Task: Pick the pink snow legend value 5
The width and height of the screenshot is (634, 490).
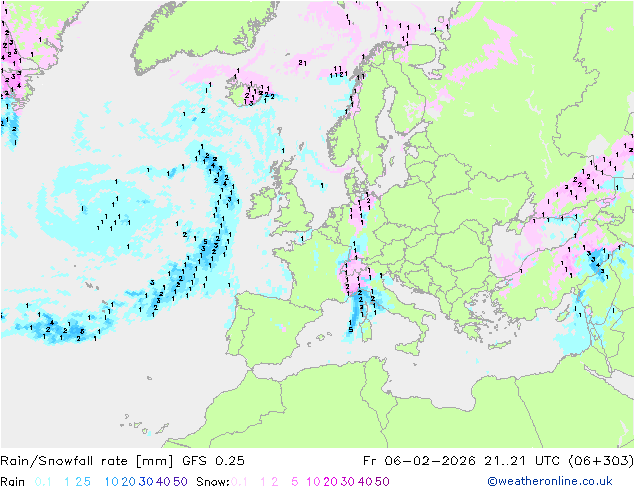Action: pyautogui.click(x=295, y=482)
